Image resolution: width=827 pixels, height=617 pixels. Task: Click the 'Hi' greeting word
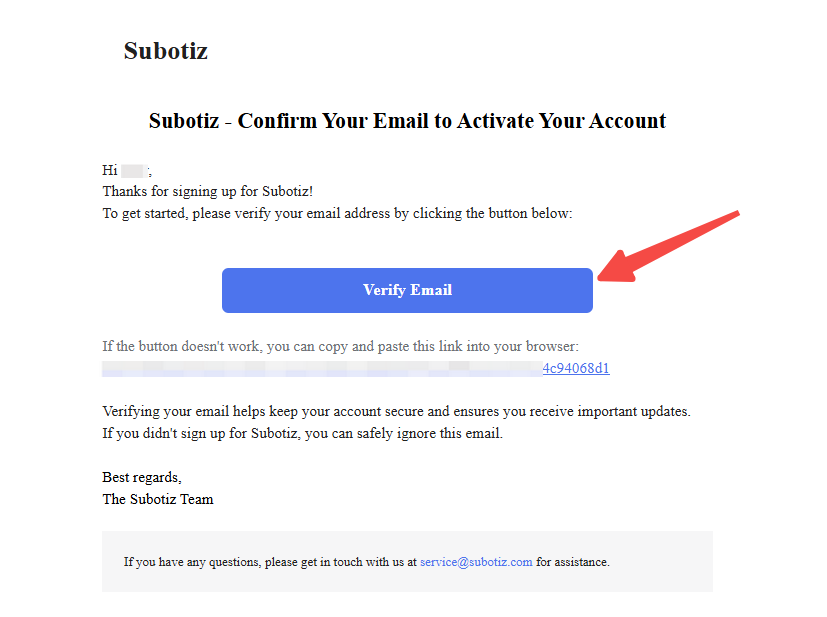(x=110, y=171)
